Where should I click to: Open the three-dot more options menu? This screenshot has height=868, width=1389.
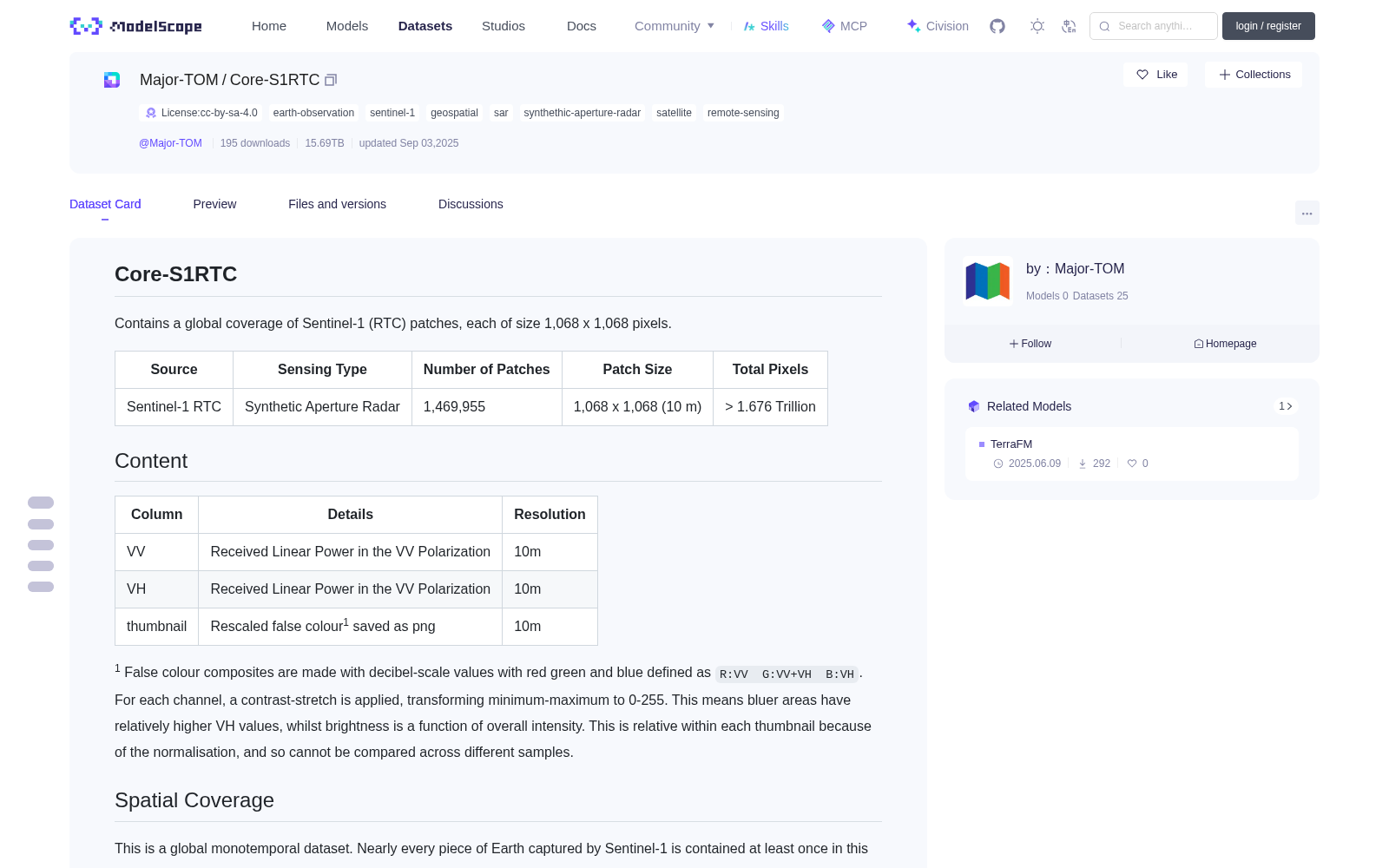pos(1307,213)
